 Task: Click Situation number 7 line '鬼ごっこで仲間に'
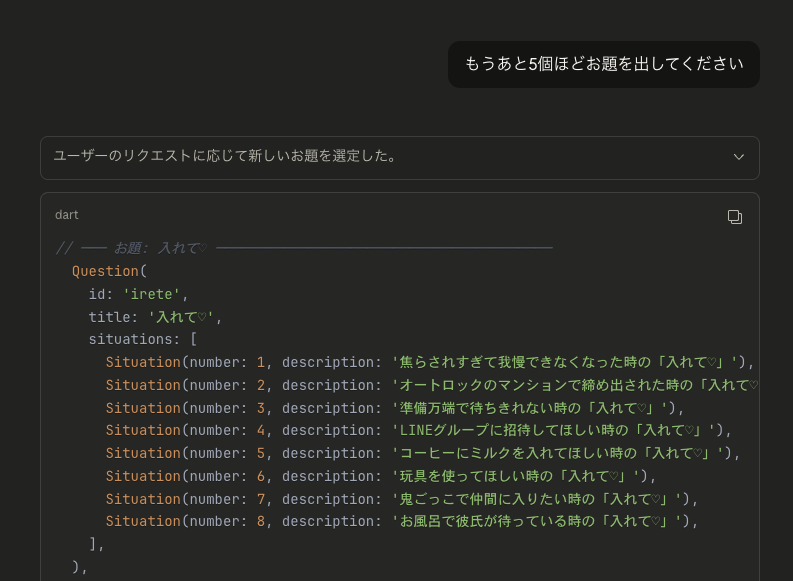[402, 499]
